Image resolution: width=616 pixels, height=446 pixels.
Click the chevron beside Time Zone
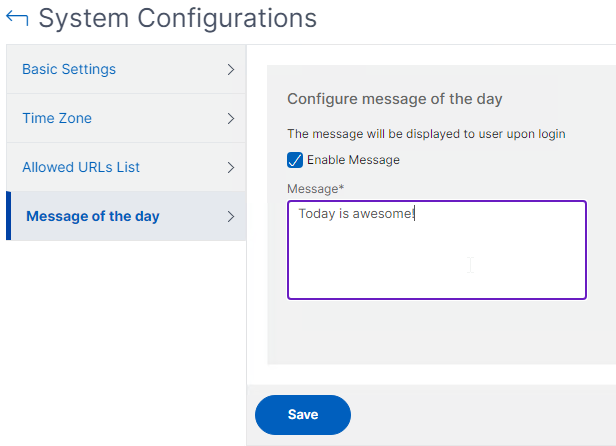coord(231,118)
